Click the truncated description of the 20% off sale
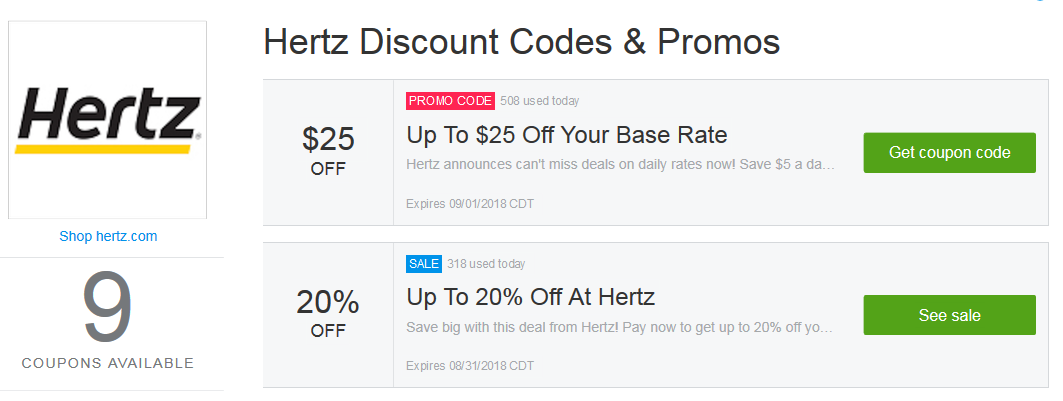1063x401 pixels. pyautogui.click(x=620, y=327)
